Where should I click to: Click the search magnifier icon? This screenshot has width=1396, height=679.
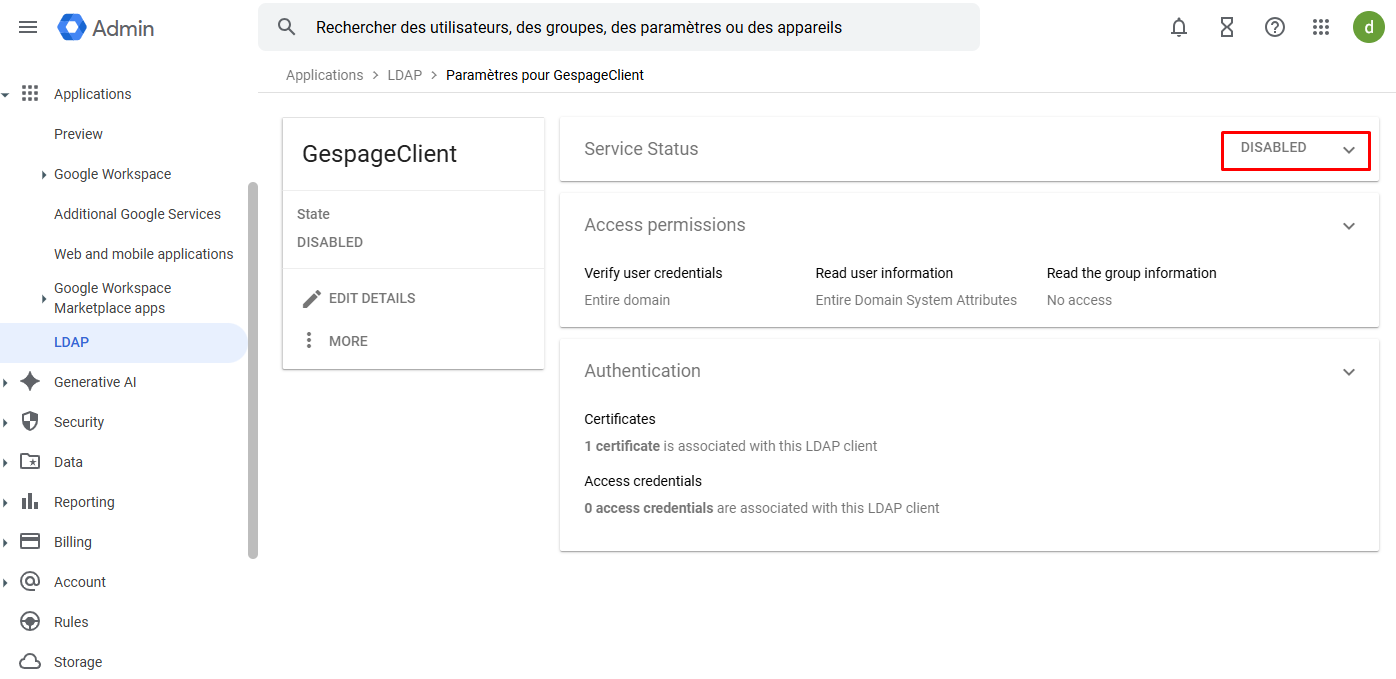pos(287,27)
